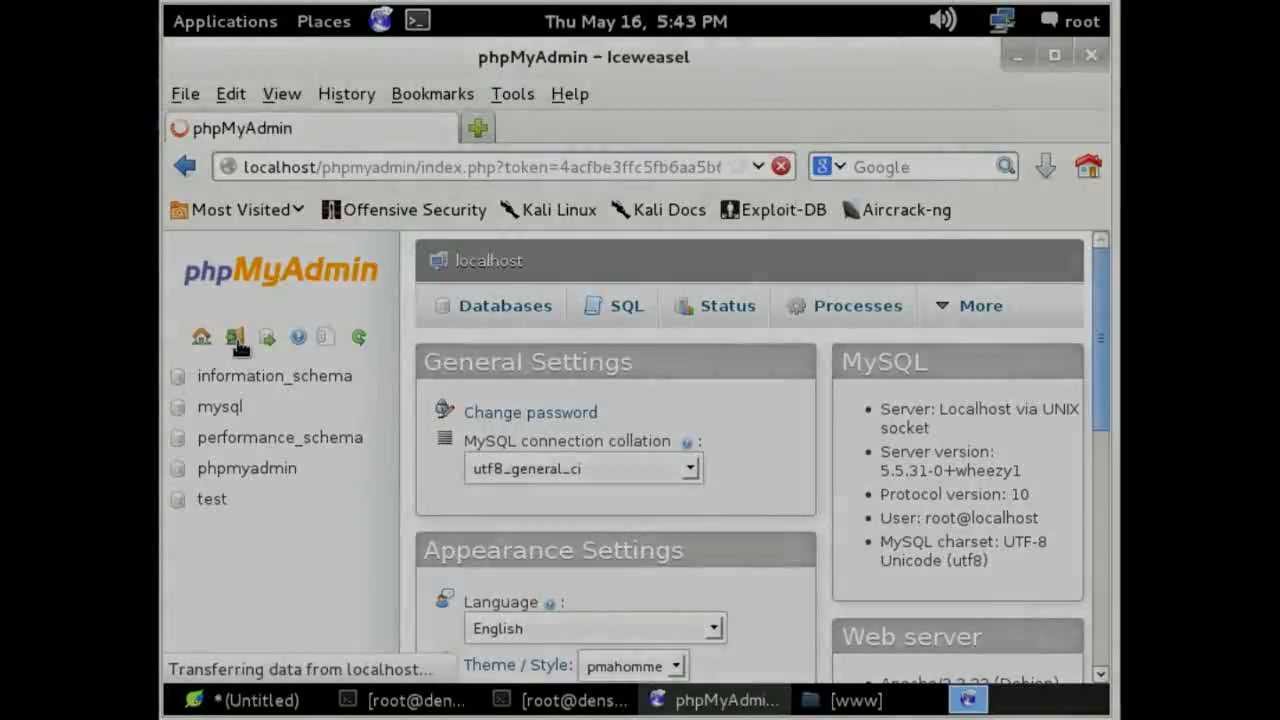Open the Bookmarks menu
This screenshot has width=1280, height=720.
(432, 94)
